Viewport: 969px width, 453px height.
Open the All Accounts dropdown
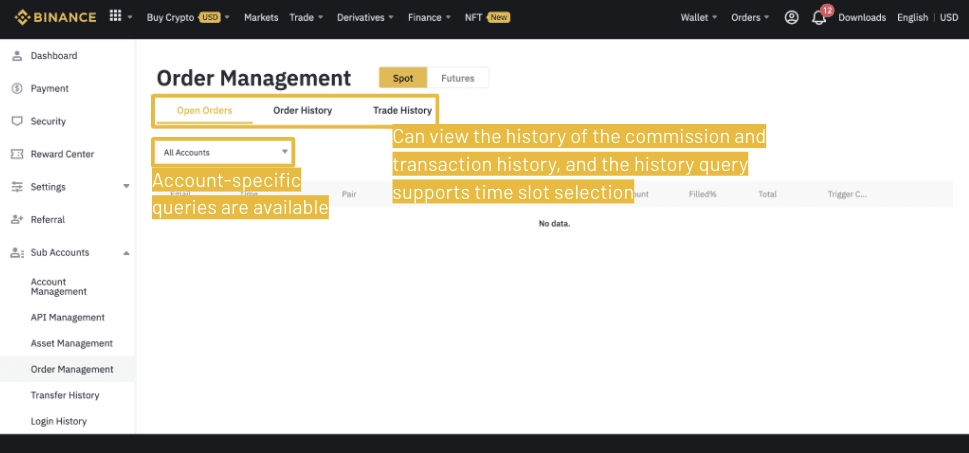click(224, 153)
